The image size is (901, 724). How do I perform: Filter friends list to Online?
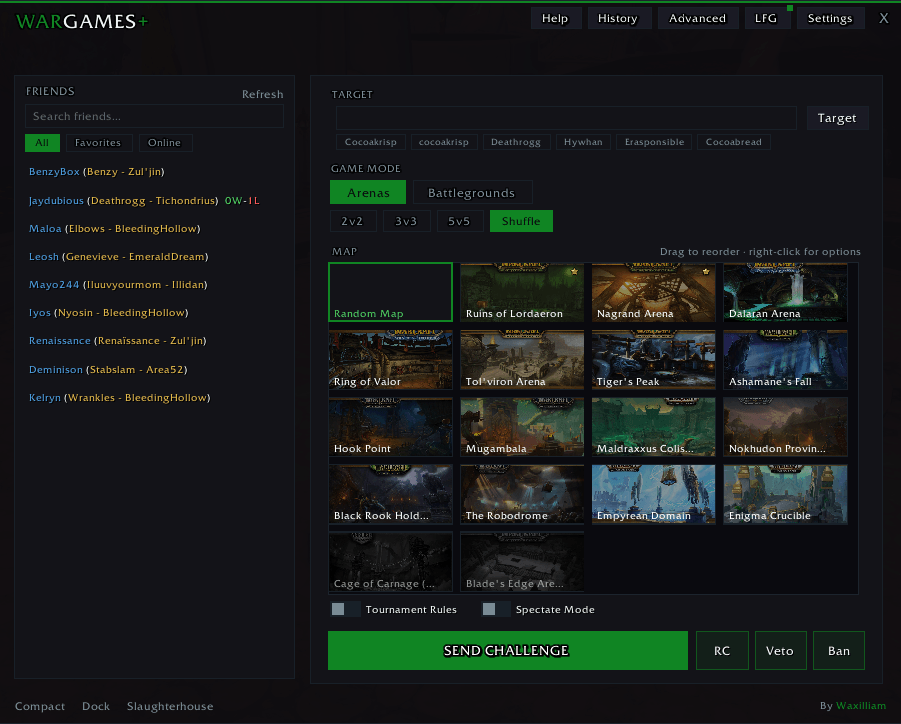[165, 143]
